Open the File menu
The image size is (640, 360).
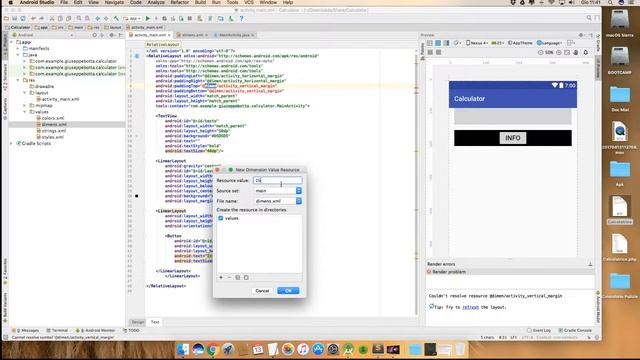(x=64, y=2)
